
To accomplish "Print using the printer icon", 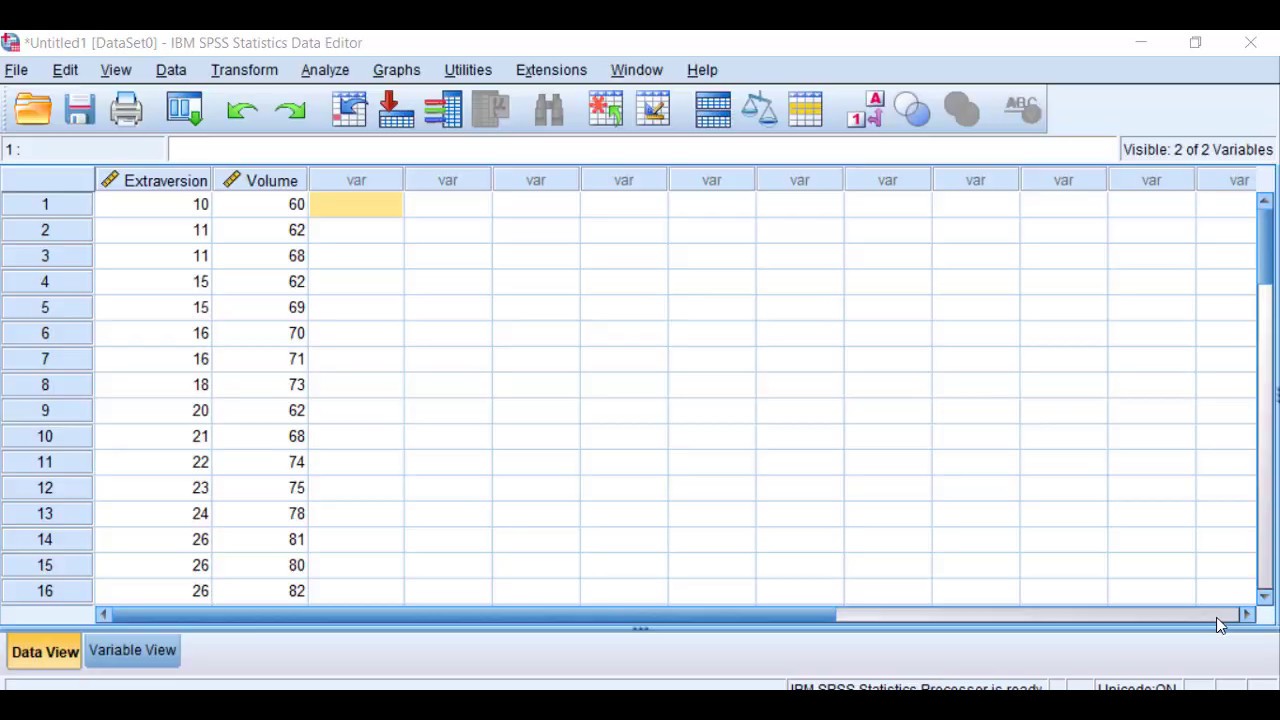I will point(126,109).
